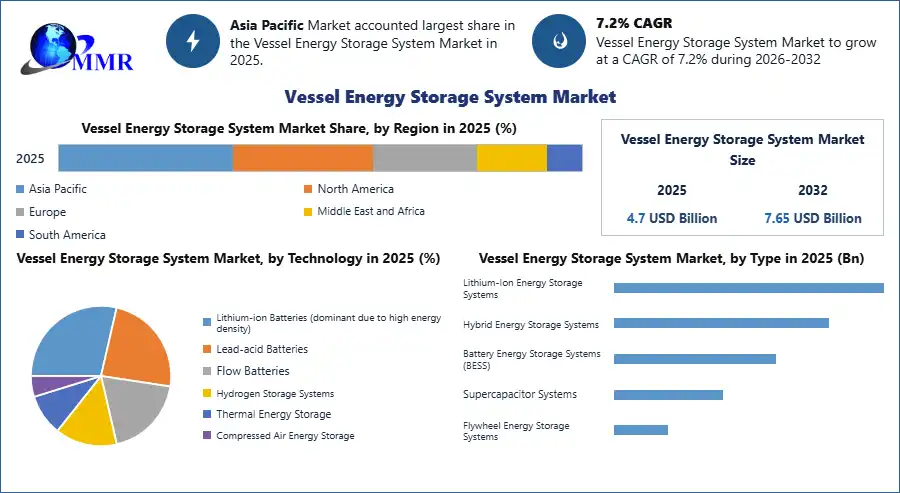Image resolution: width=900 pixels, height=493 pixels.
Task: Click the 'Flywheel Energy Storage Systems' axis label
Action: click(x=516, y=431)
